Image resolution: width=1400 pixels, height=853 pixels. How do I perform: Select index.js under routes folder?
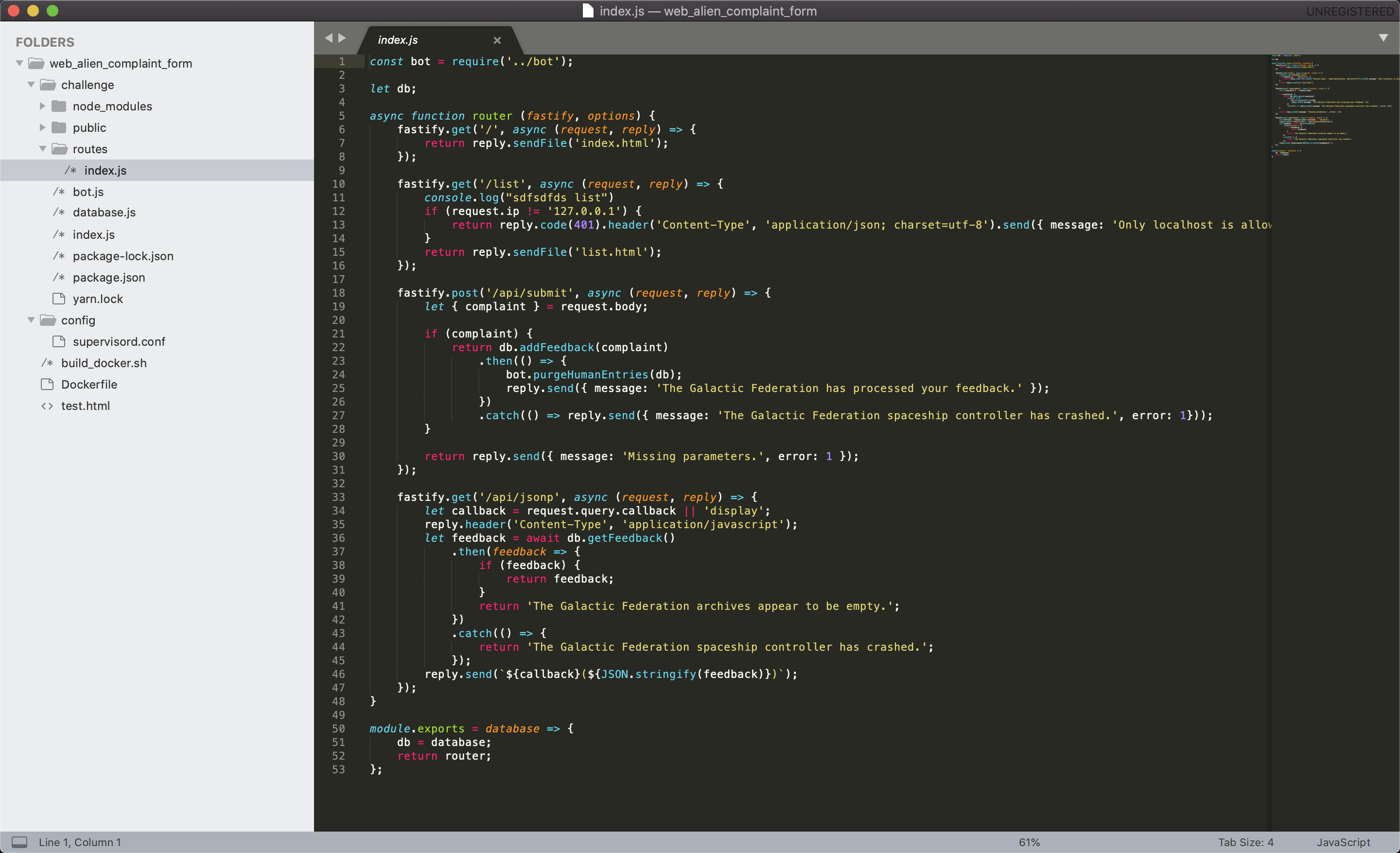click(157, 171)
